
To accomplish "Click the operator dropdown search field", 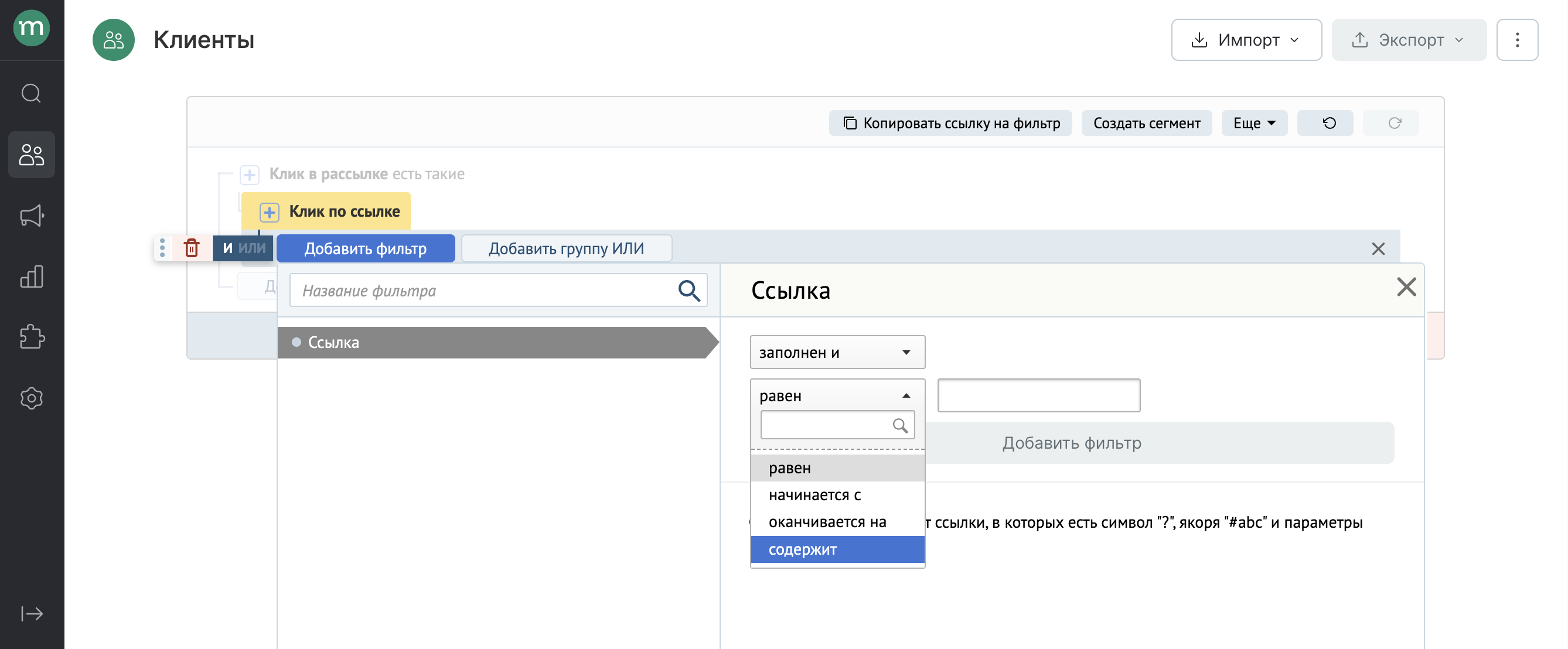I will [837, 426].
